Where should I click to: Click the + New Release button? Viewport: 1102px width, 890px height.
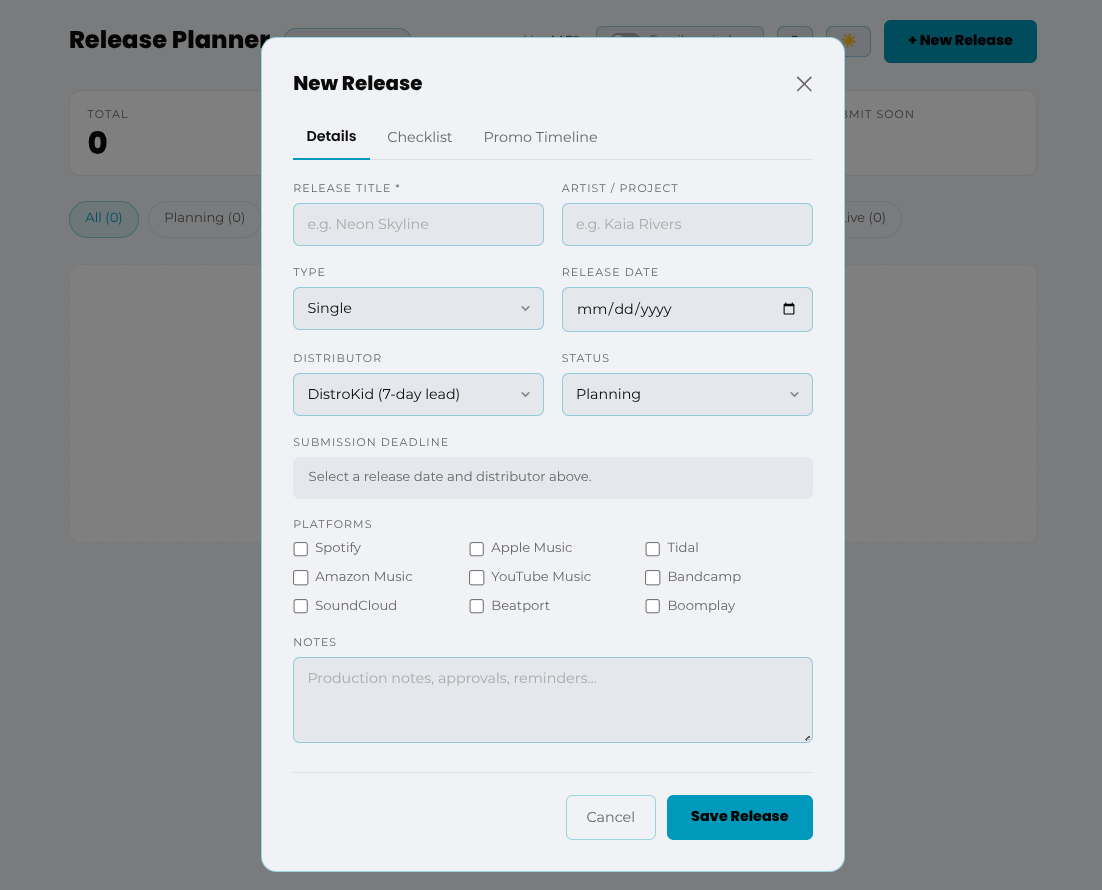pos(960,41)
